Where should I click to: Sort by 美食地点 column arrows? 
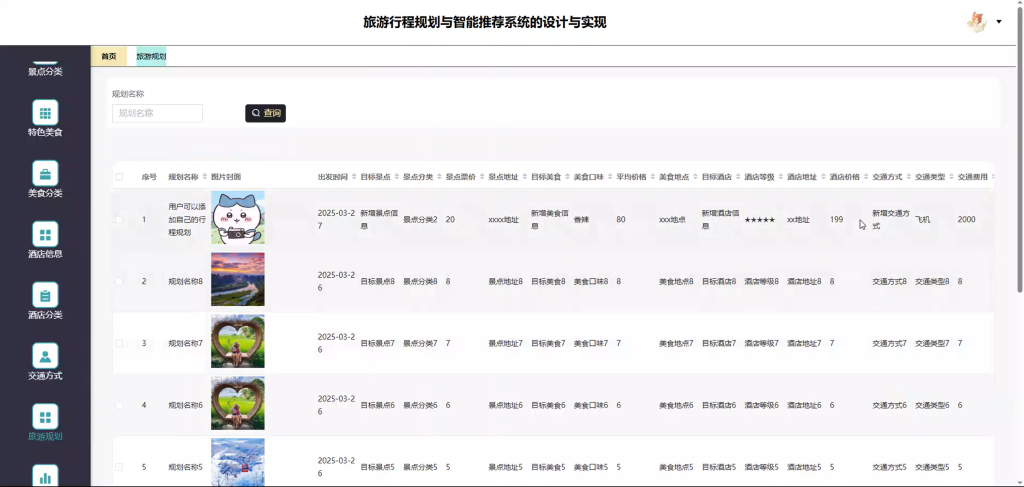pos(696,177)
